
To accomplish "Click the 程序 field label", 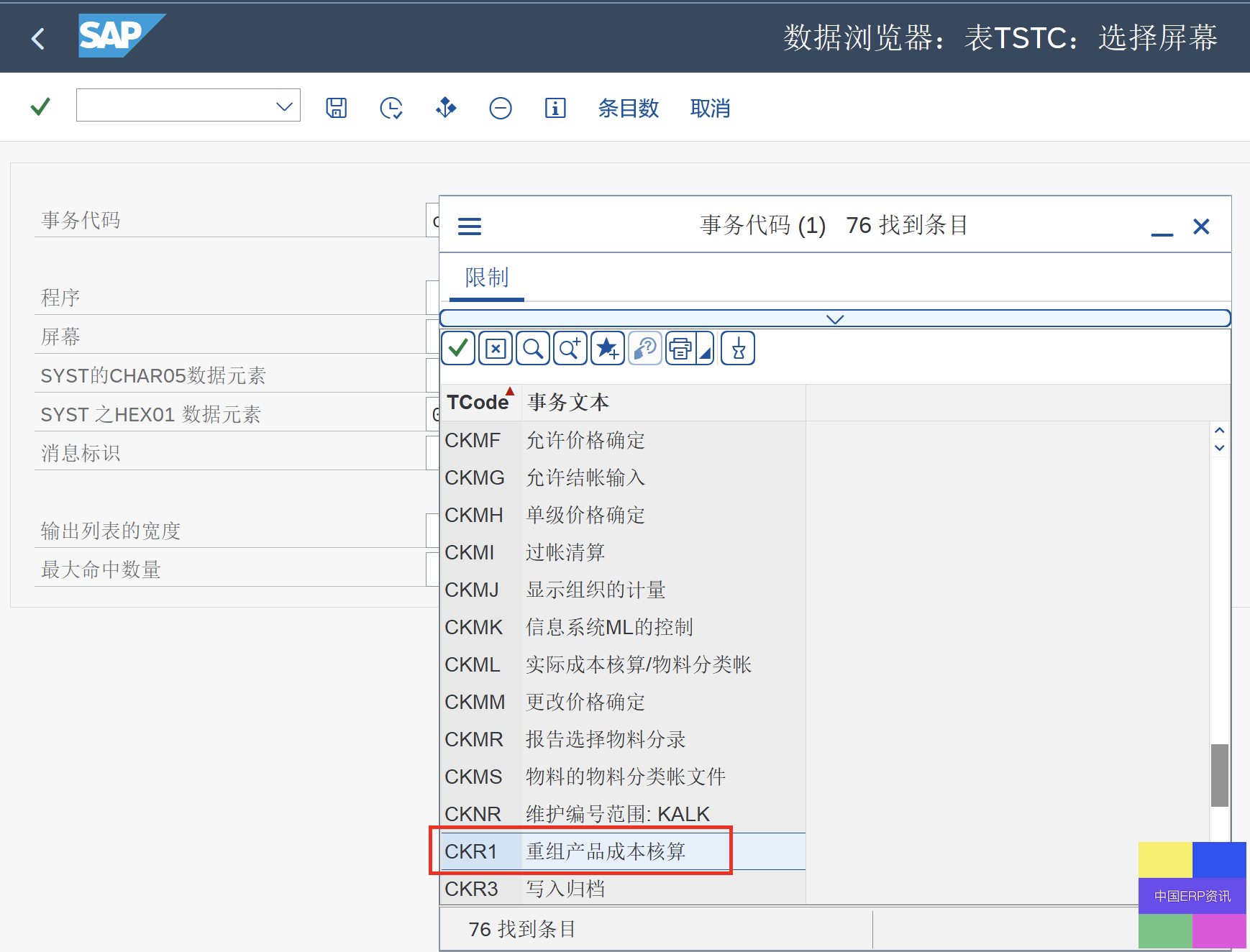I will [x=60, y=298].
